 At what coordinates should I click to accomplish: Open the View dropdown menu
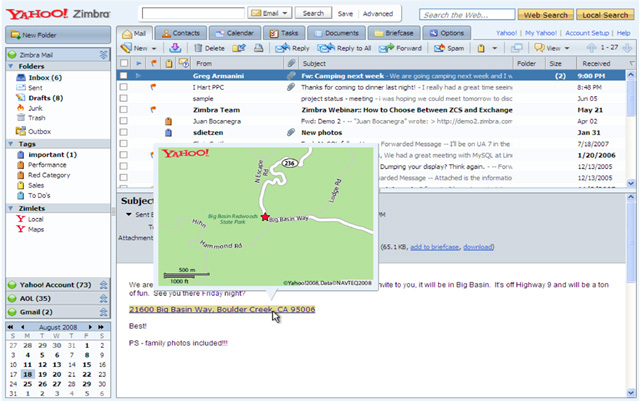point(551,48)
